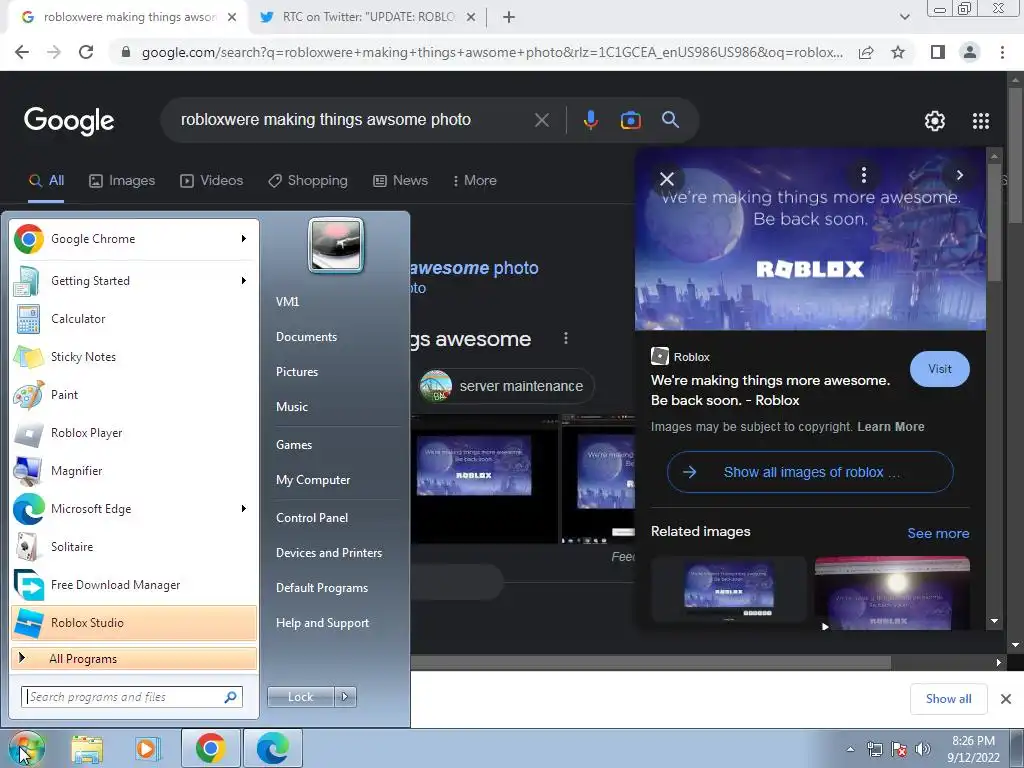Open Google Chrome from Start menu
1024x768 pixels.
(x=134, y=239)
